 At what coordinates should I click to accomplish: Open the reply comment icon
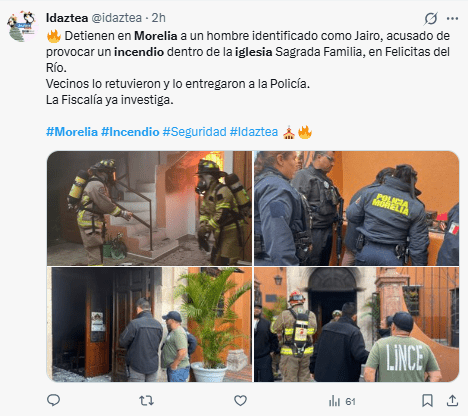point(53,400)
